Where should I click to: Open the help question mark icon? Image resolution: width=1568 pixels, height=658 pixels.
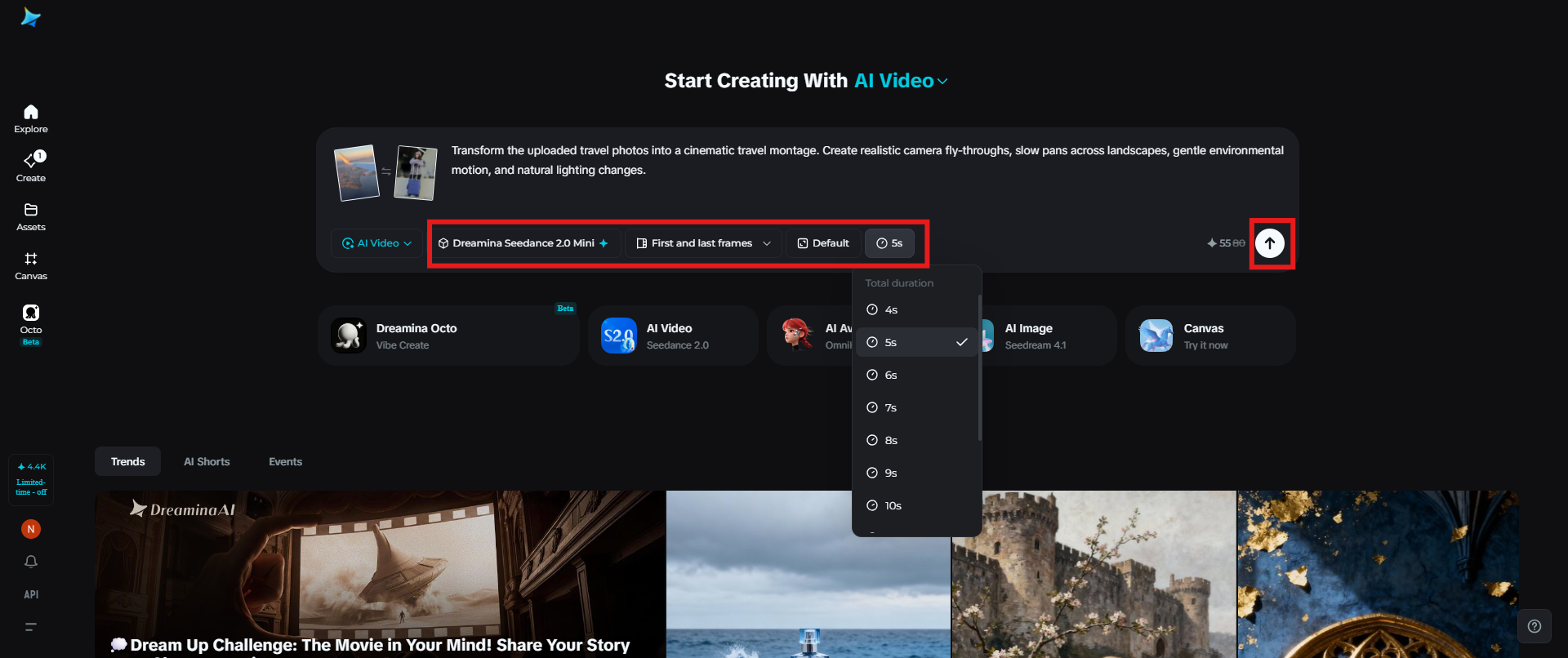pyautogui.click(x=1535, y=626)
